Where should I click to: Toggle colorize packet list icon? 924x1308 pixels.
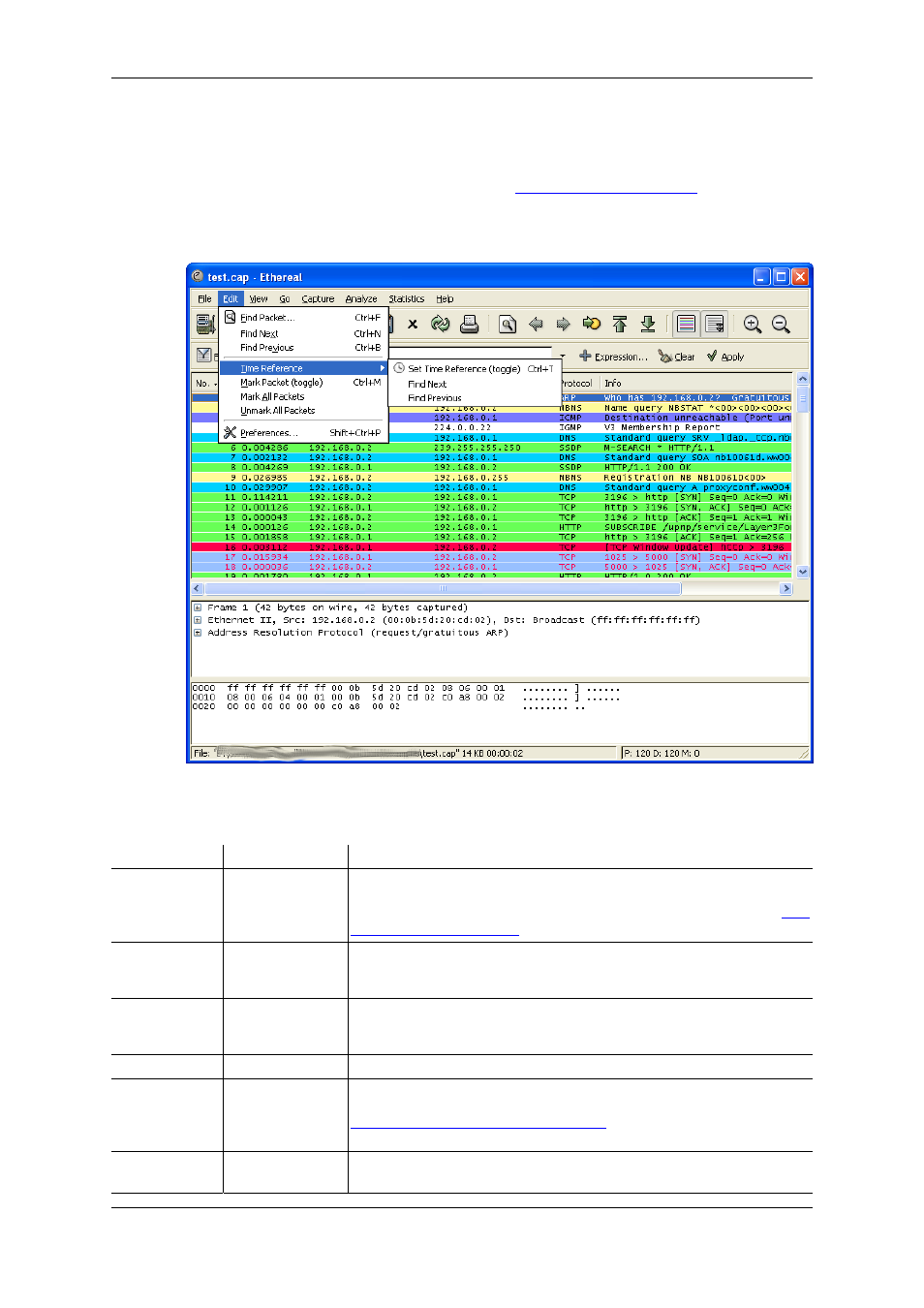click(687, 325)
